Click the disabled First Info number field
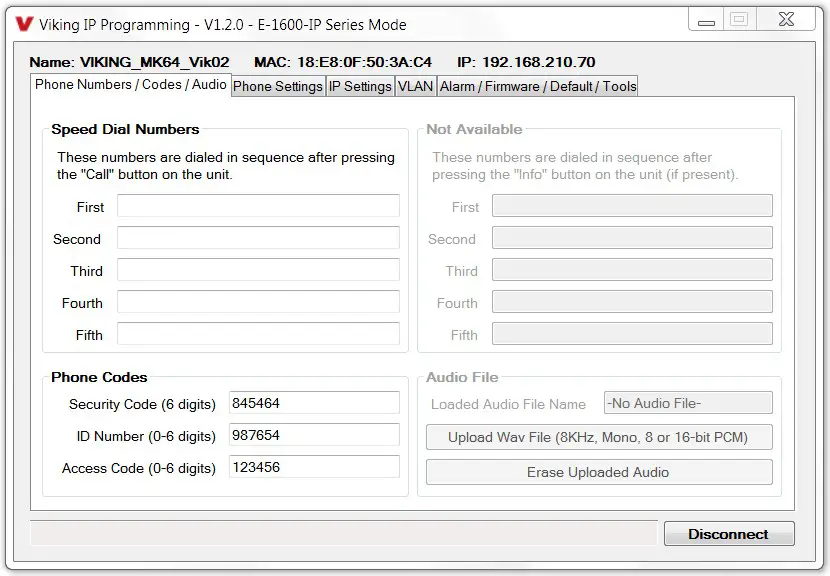 pyautogui.click(x=632, y=205)
